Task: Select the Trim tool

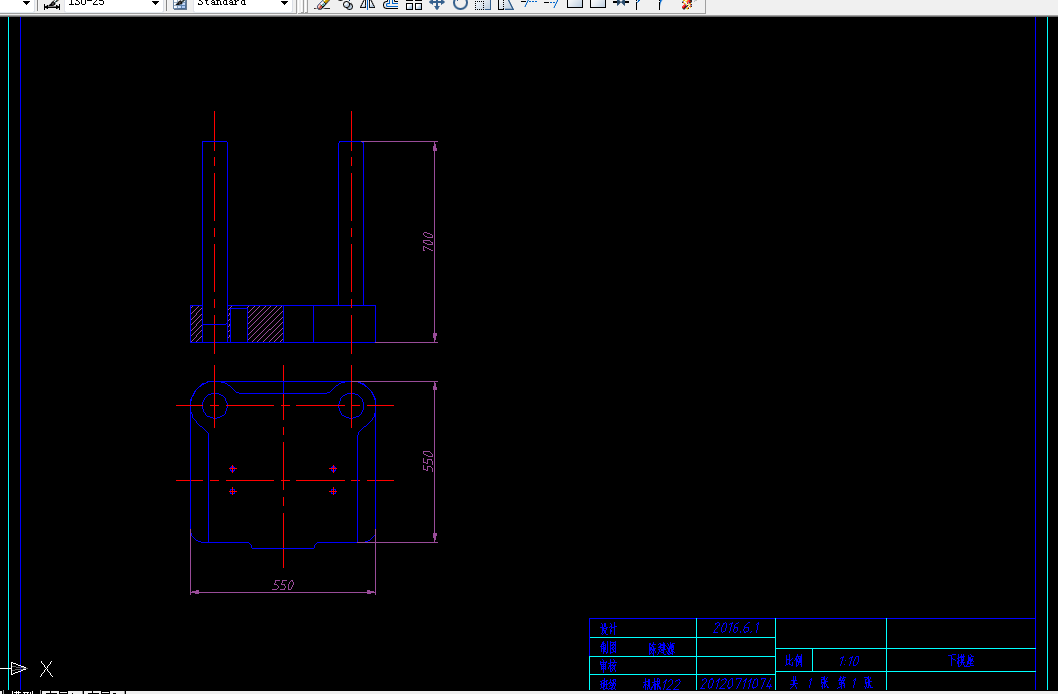Action: coord(530,3)
